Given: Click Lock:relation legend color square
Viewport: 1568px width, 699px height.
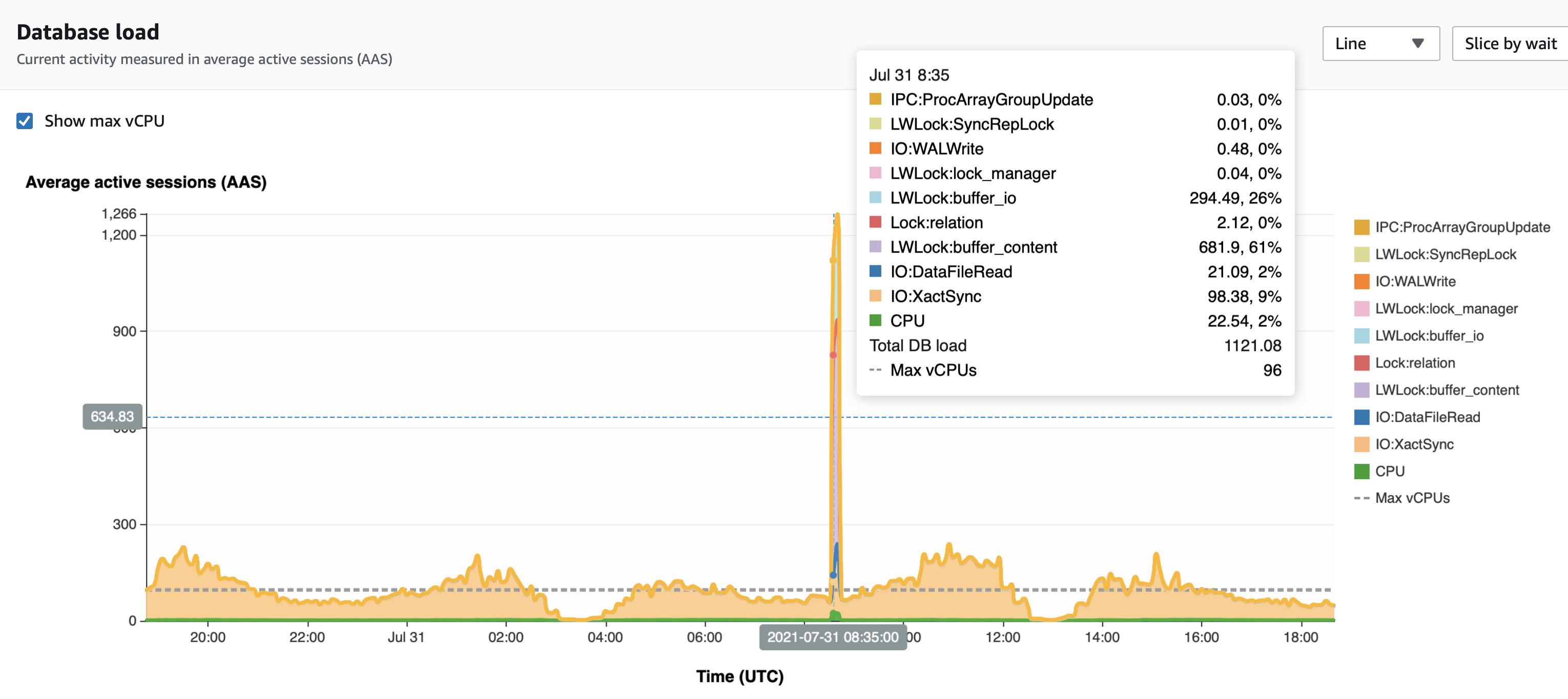Looking at the screenshot, I should (x=1361, y=363).
